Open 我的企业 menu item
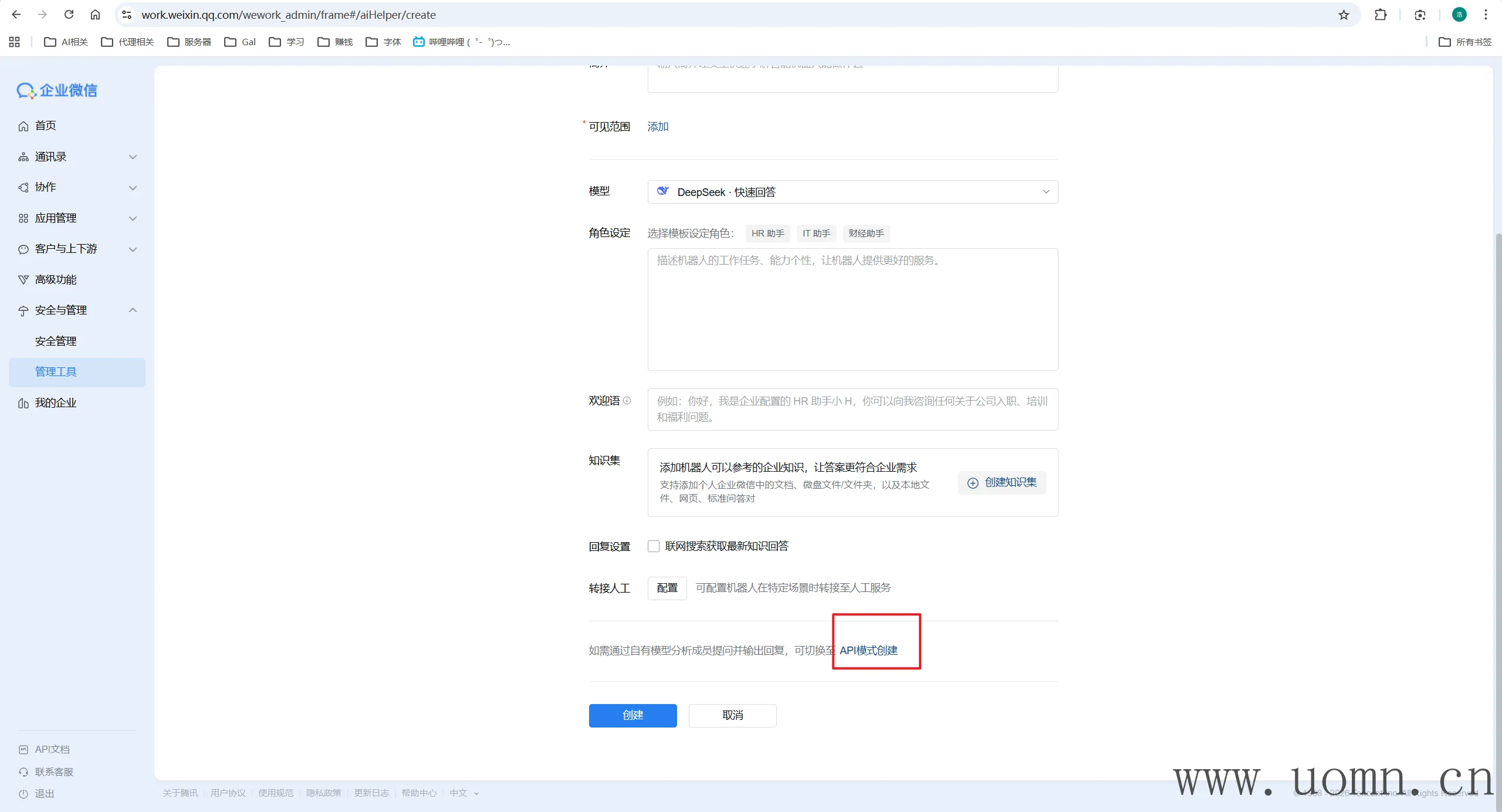Screen dimensions: 1502x812 [x=56, y=403]
